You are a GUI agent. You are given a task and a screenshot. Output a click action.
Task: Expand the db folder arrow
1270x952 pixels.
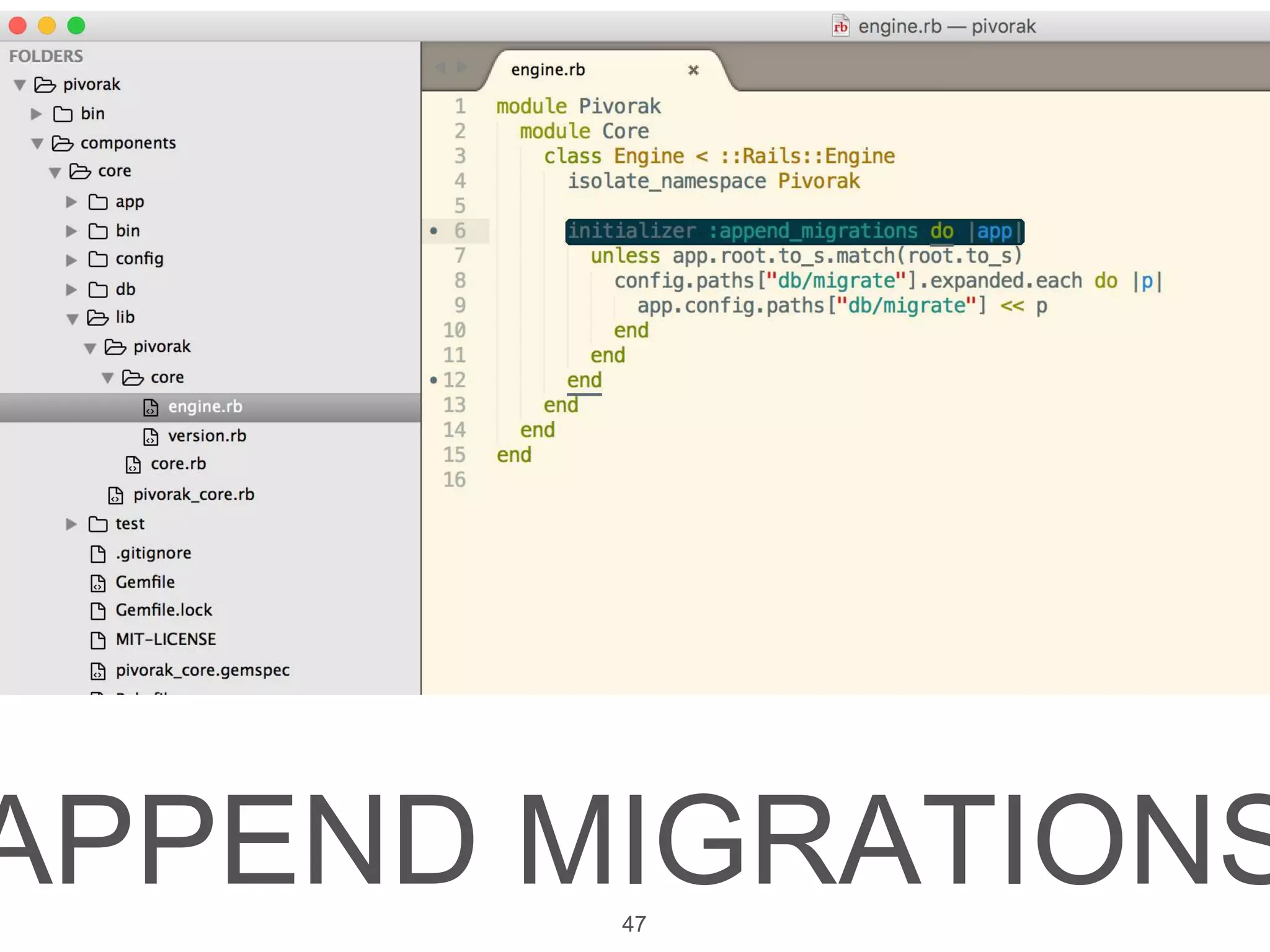pyautogui.click(x=72, y=289)
